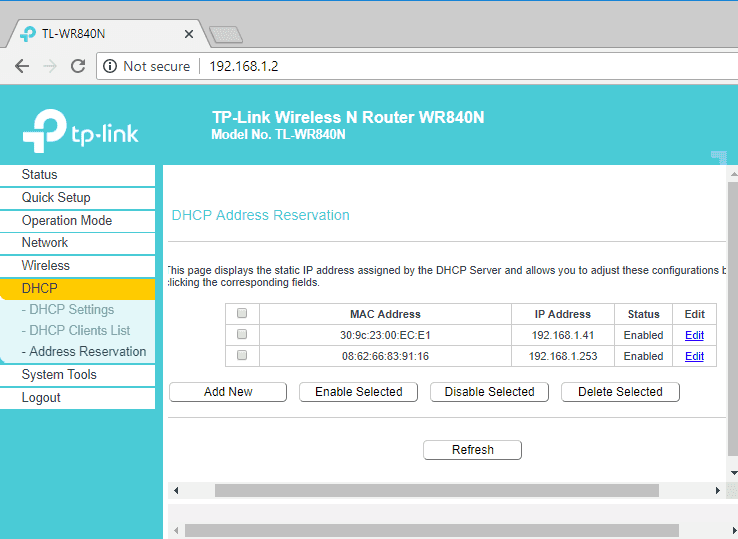This screenshot has height=539, width=738.
Task: Click the vertical scrollbar down arrow
Action: coord(733,473)
